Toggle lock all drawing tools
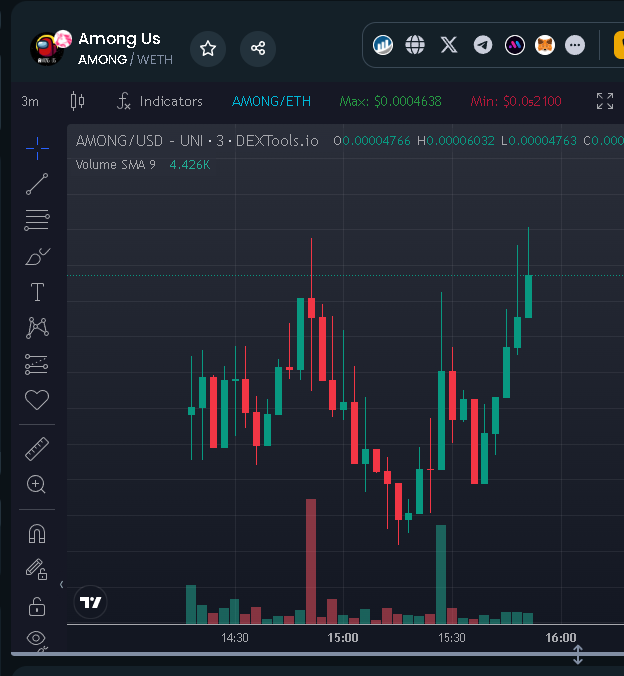This screenshot has height=676, width=624. click(37, 606)
